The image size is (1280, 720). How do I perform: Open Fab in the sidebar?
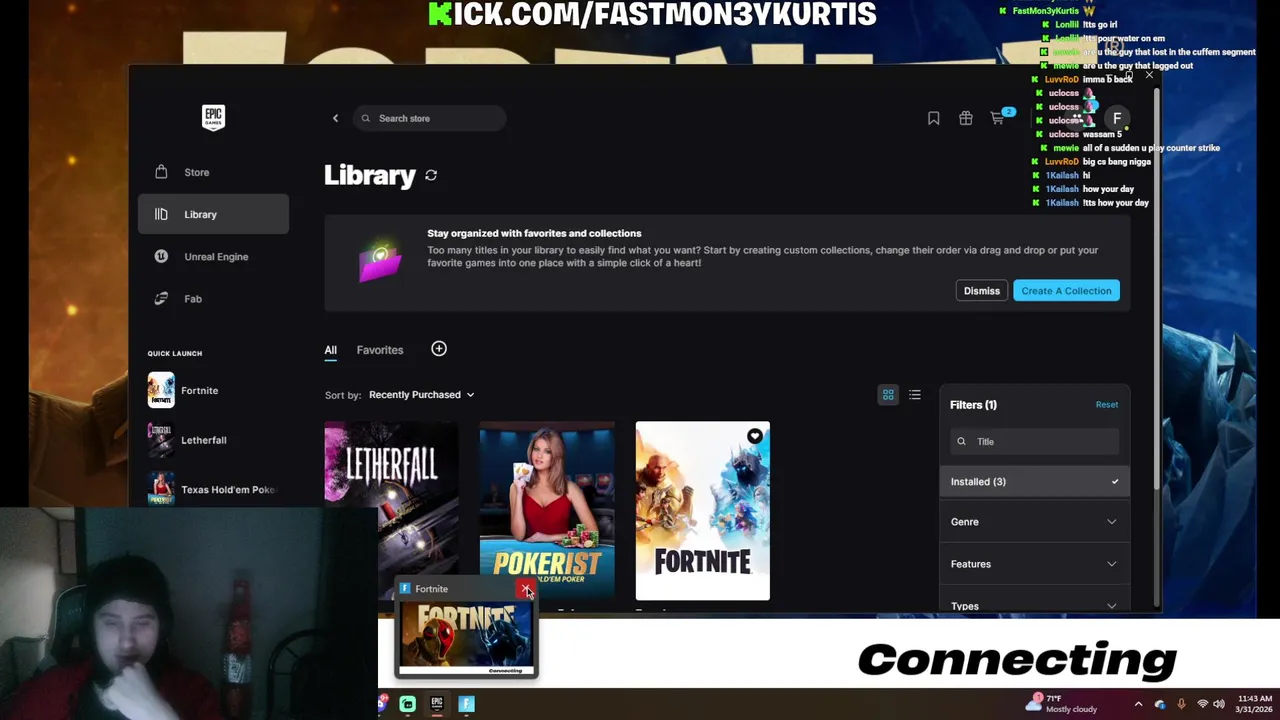(x=213, y=298)
